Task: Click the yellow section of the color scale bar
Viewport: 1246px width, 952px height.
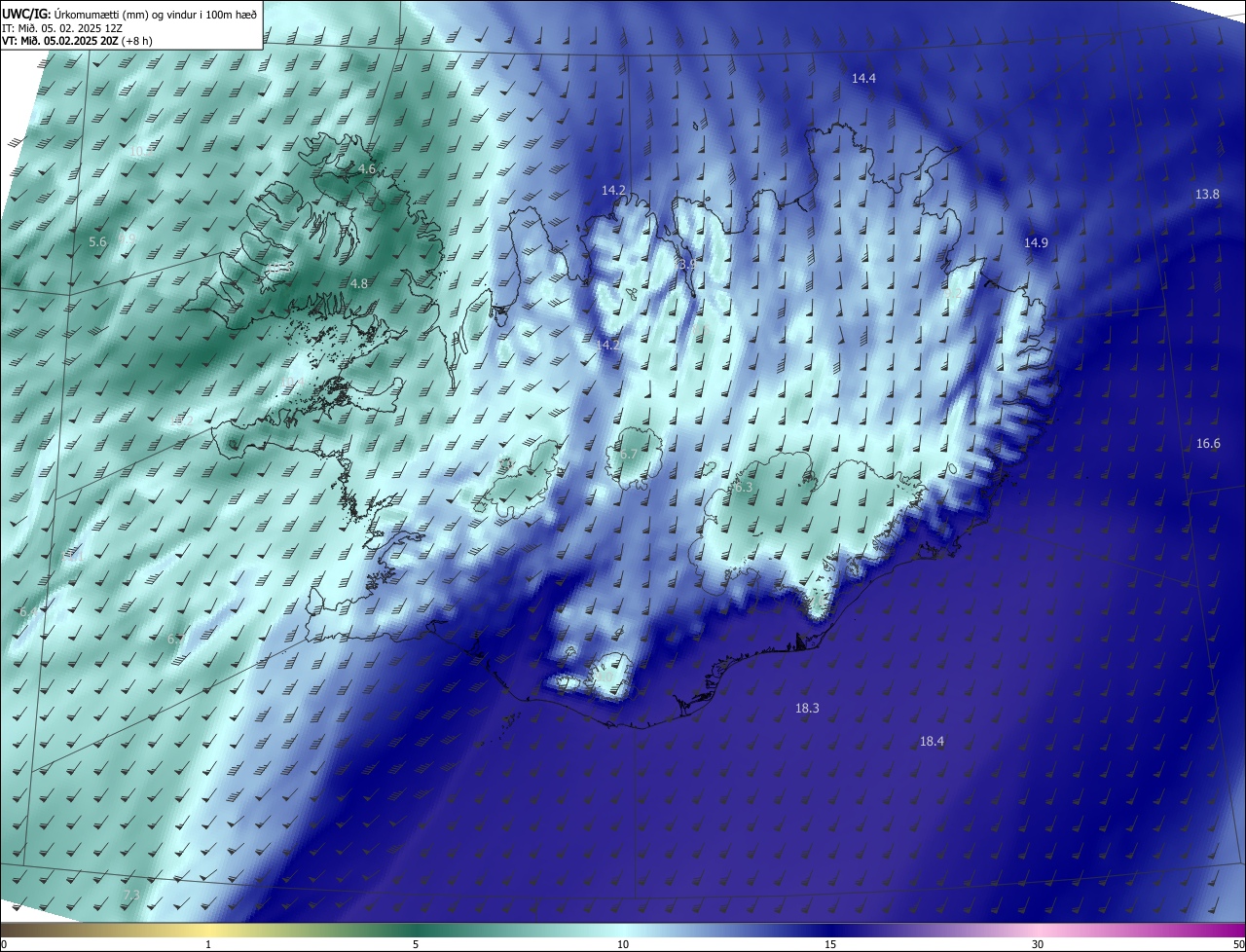Action: coord(209,931)
